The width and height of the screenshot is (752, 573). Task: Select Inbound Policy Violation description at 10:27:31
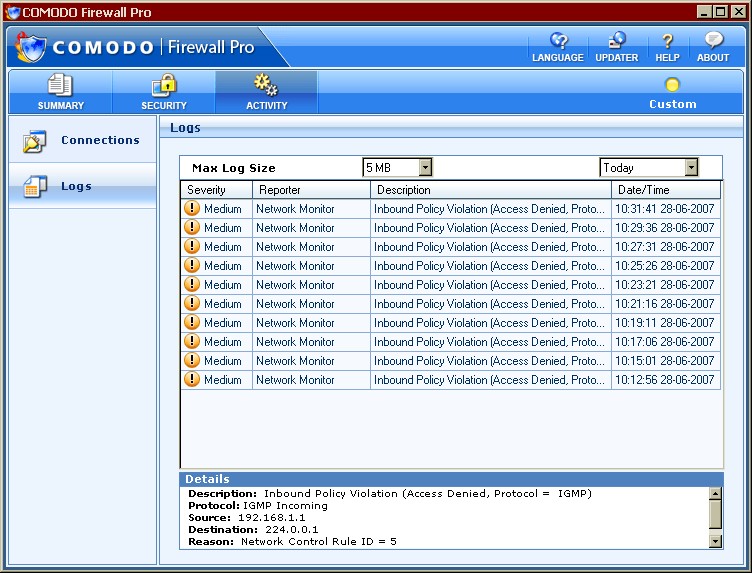tap(489, 247)
